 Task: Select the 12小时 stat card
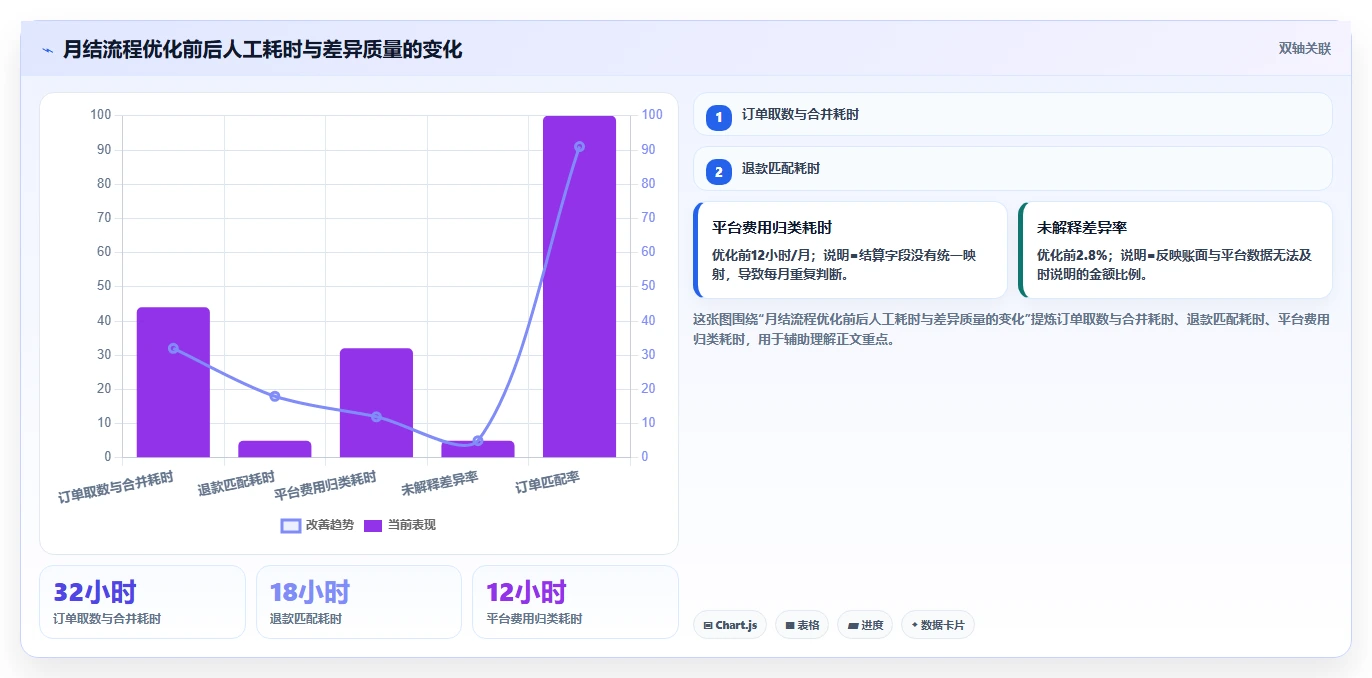(x=575, y=602)
